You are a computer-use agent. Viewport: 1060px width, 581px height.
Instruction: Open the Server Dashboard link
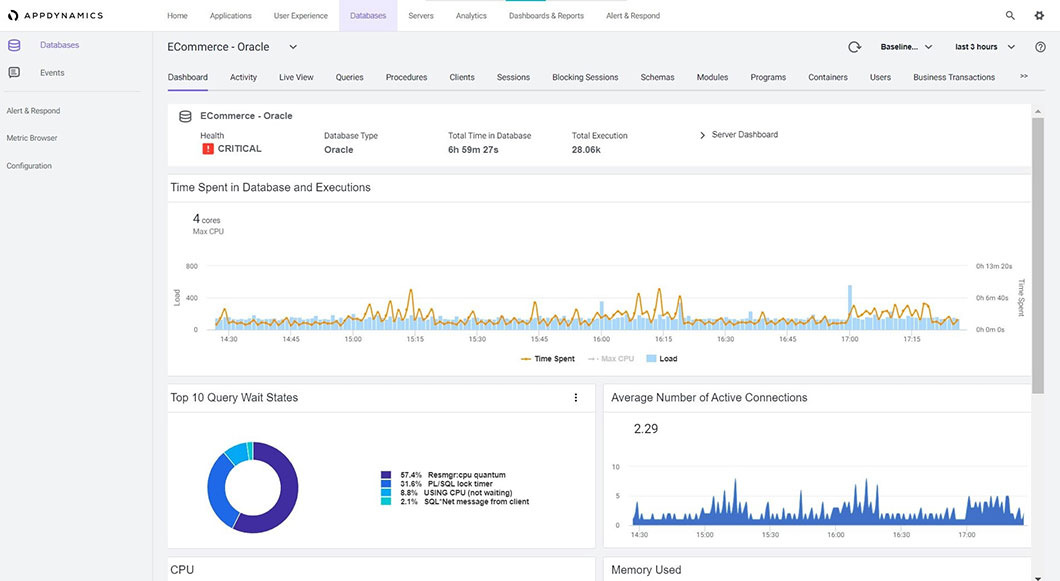[x=744, y=135]
